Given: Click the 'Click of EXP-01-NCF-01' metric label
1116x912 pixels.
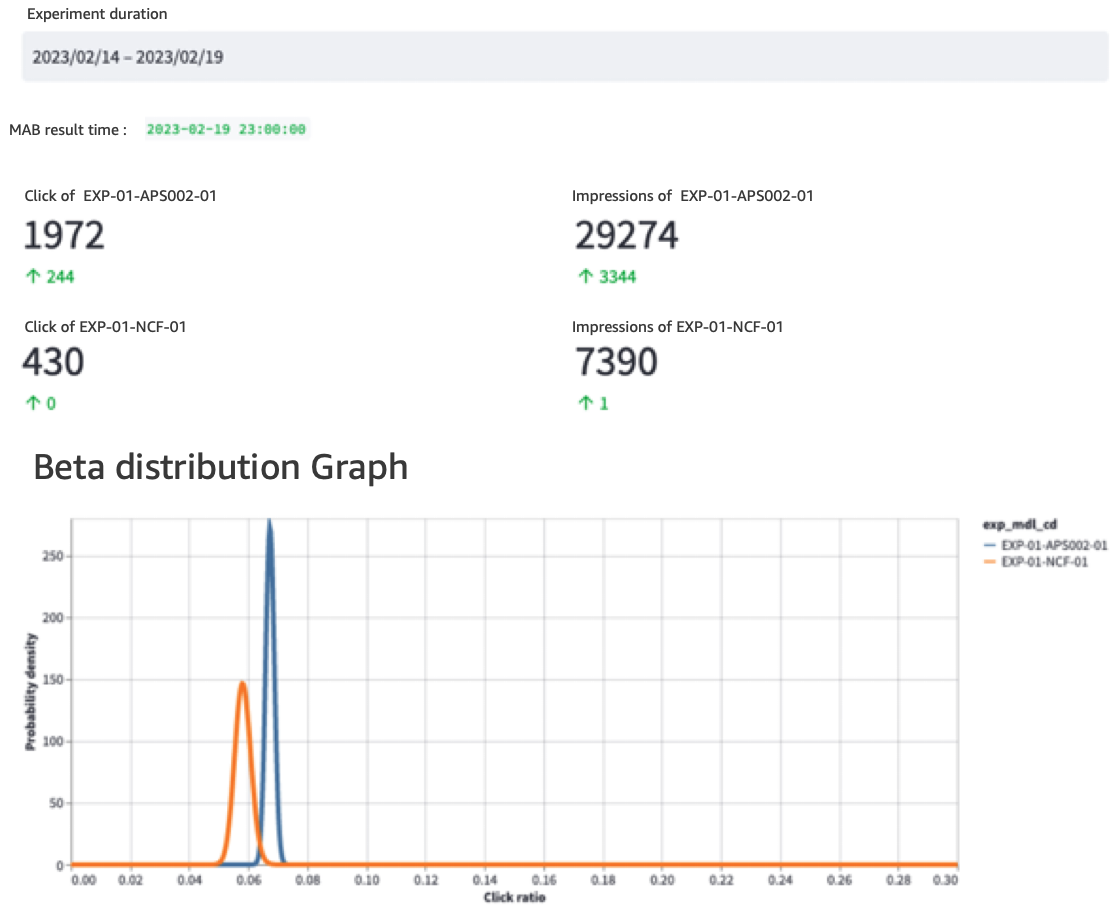Looking at the screenshot, I should 105,327.
